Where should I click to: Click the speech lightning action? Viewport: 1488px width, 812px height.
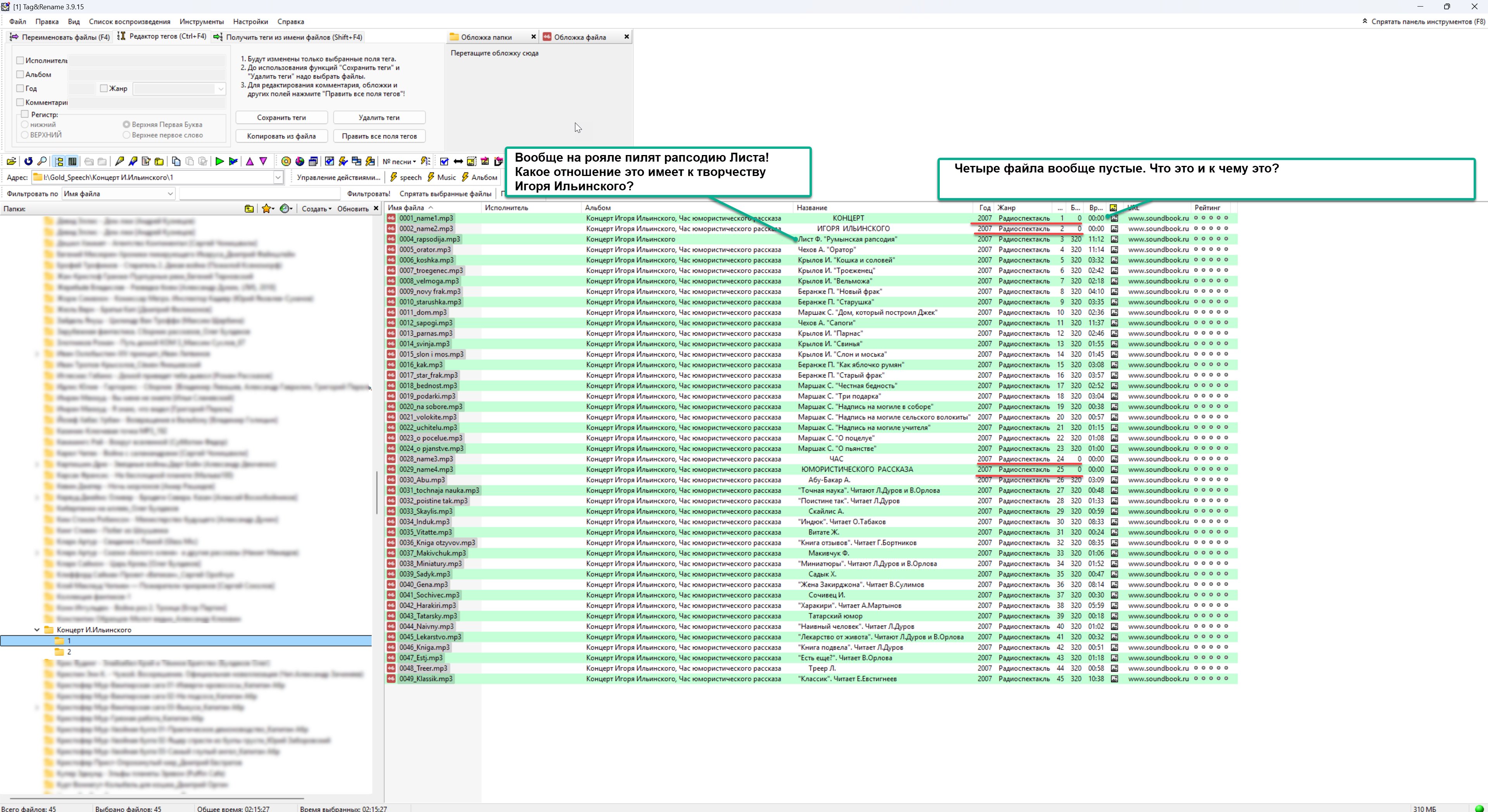click(x=406, y=177)
